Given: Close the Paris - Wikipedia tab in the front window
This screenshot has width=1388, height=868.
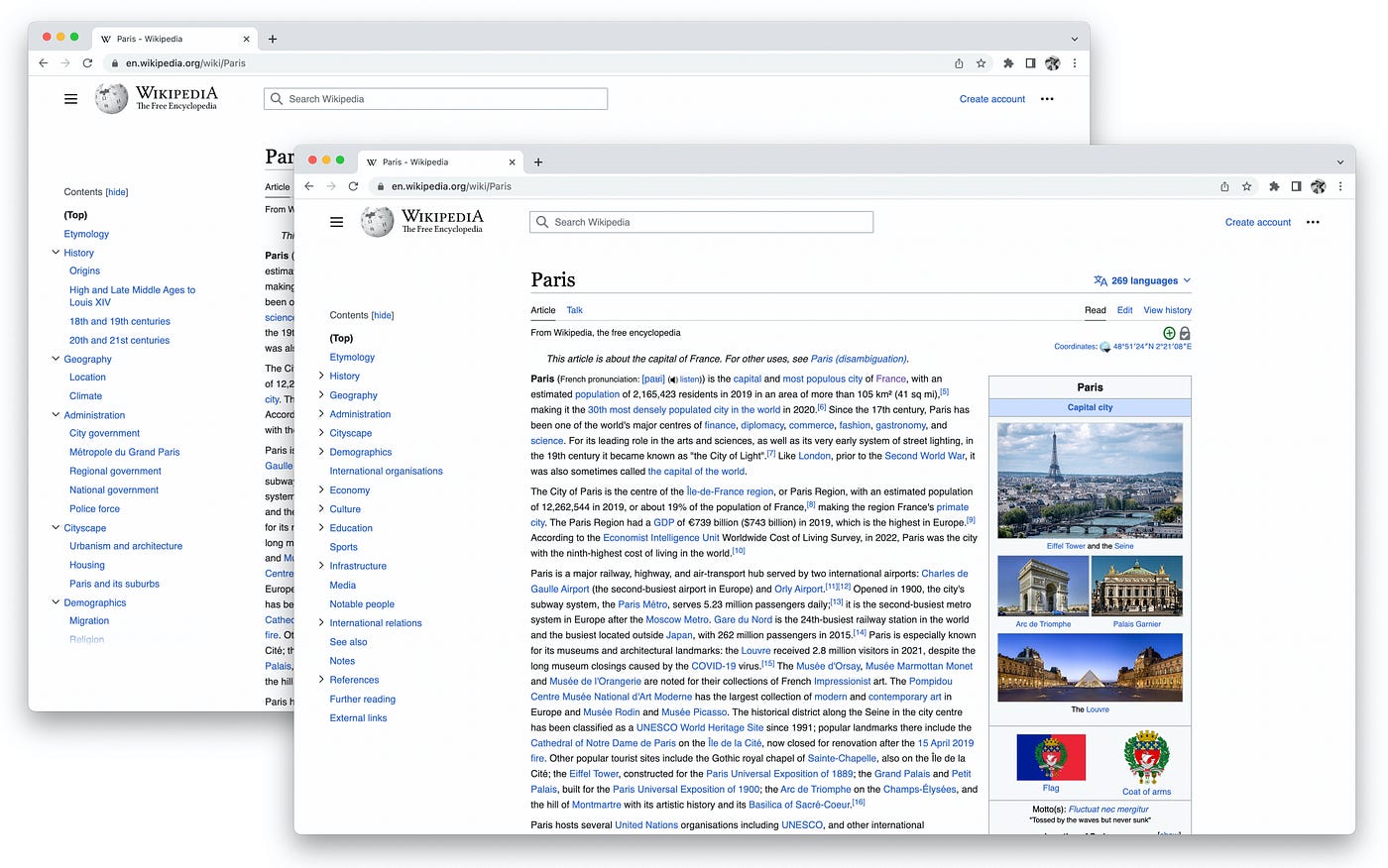Looking at the screenshot, I should 513,162.
